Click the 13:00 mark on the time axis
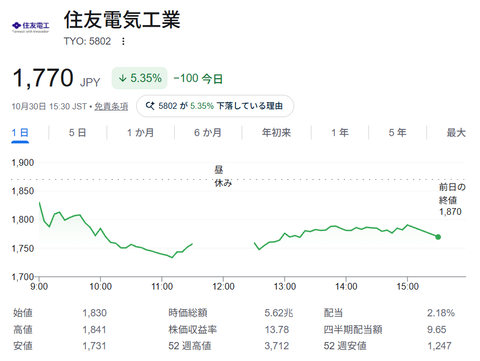Screen dimensions: 480x361 tap(285, 287)
